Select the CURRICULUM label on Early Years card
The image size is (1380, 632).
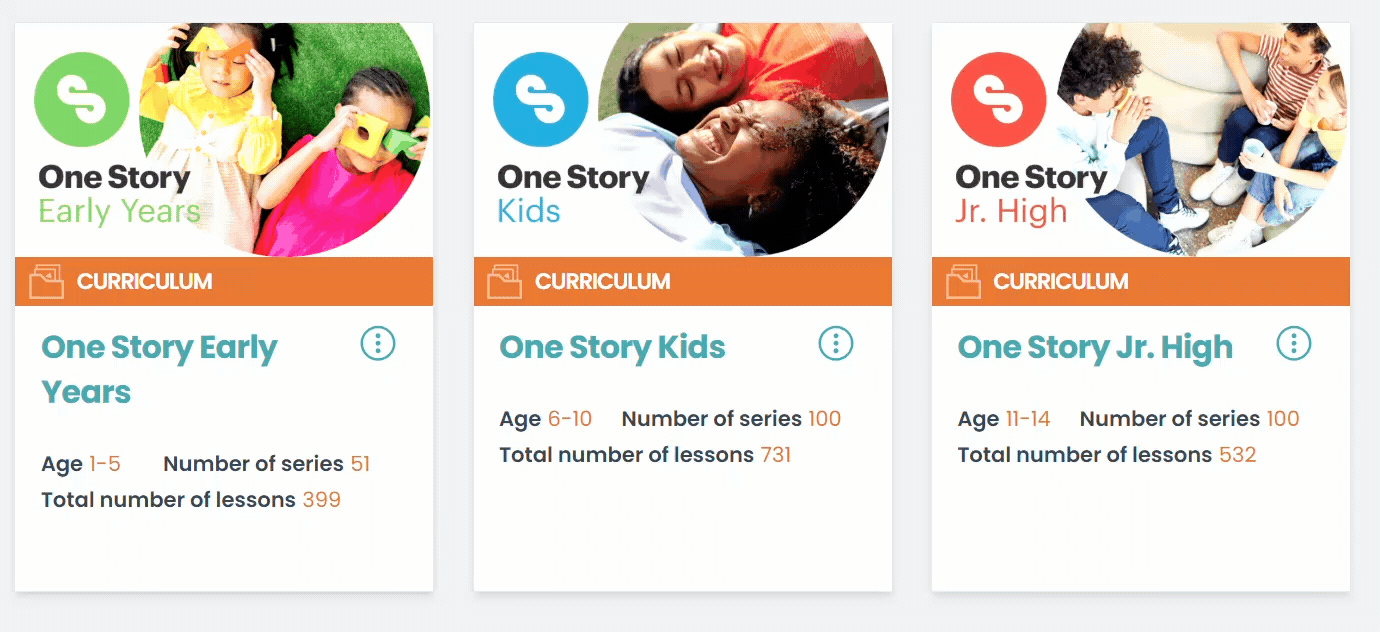[x=145, y=281]
